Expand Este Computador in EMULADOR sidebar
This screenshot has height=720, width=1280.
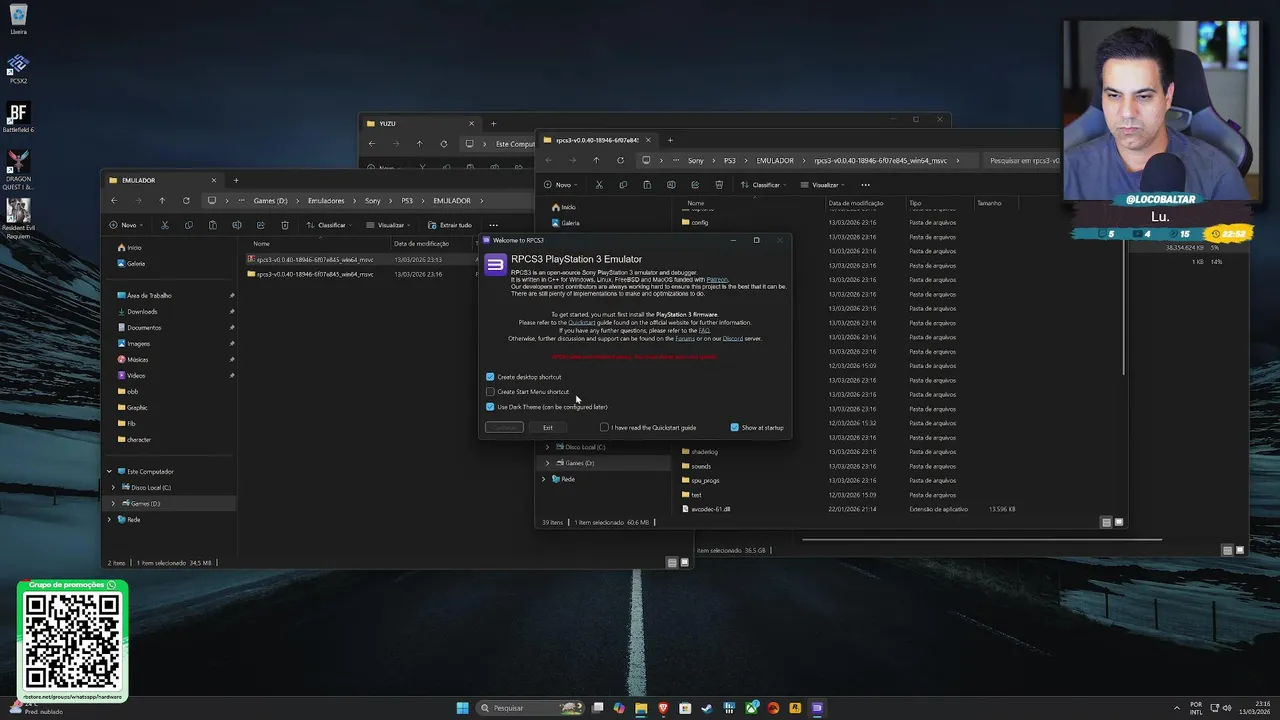click(109, 472)
